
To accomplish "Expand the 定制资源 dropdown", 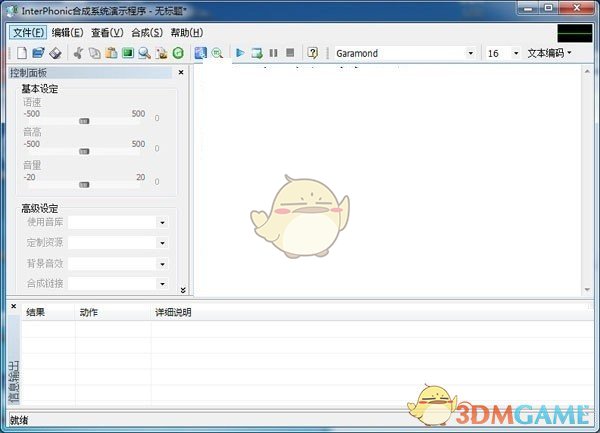I will pos(162,243).
